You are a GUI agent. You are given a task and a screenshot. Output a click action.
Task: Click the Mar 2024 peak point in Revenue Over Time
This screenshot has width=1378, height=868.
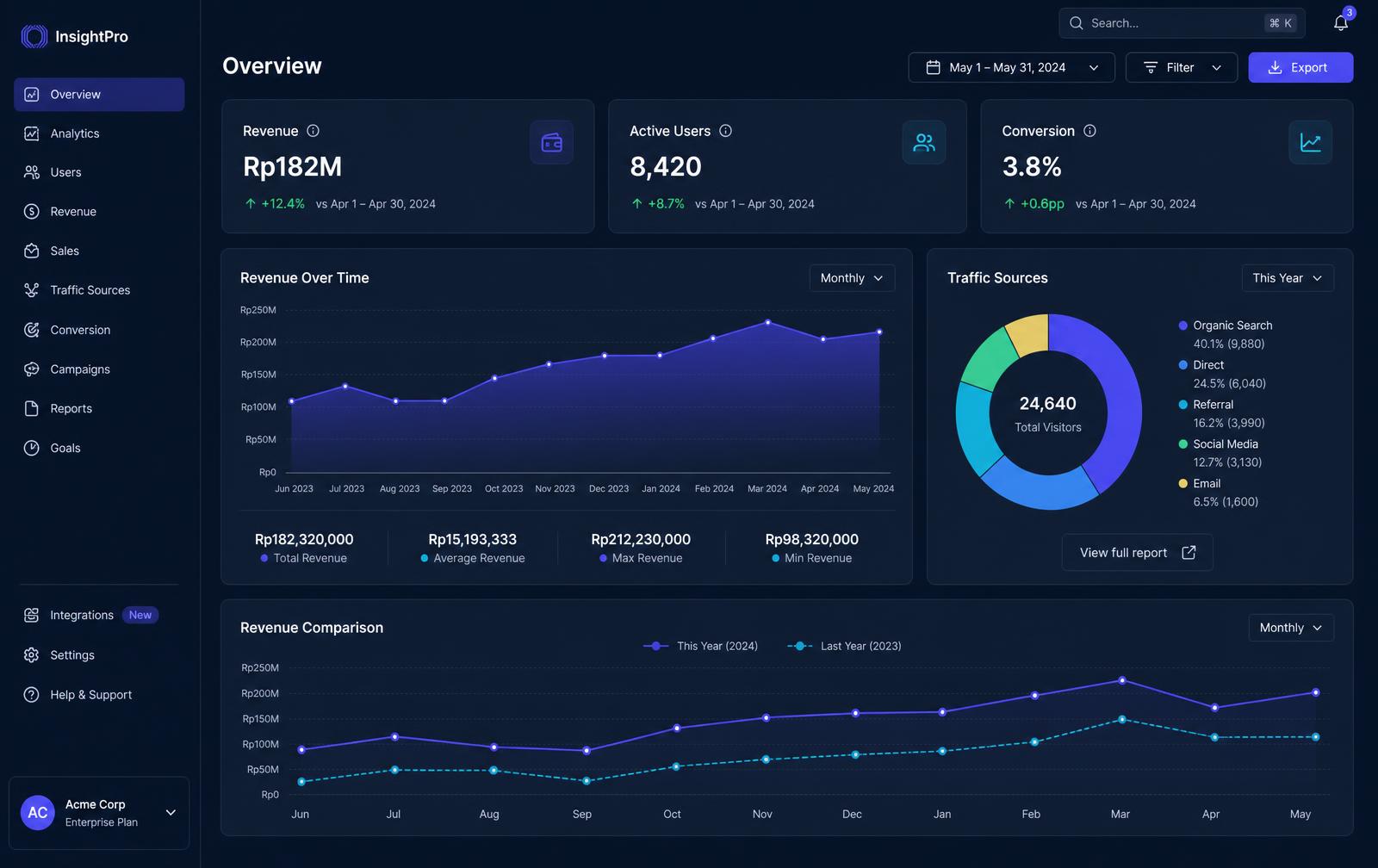(767, 323)
